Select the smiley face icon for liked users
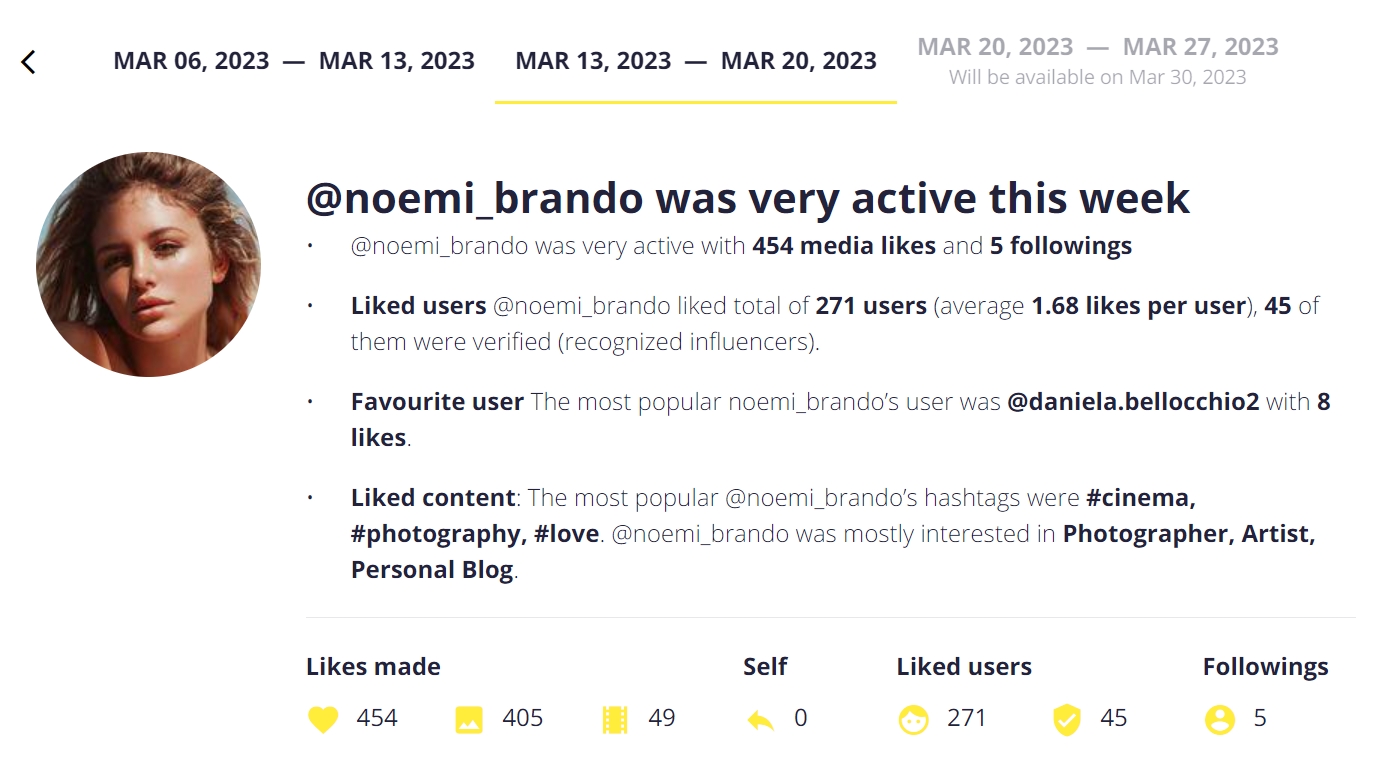The width and height of the screenshot is (1400, 775). click(x=913, y=718)
